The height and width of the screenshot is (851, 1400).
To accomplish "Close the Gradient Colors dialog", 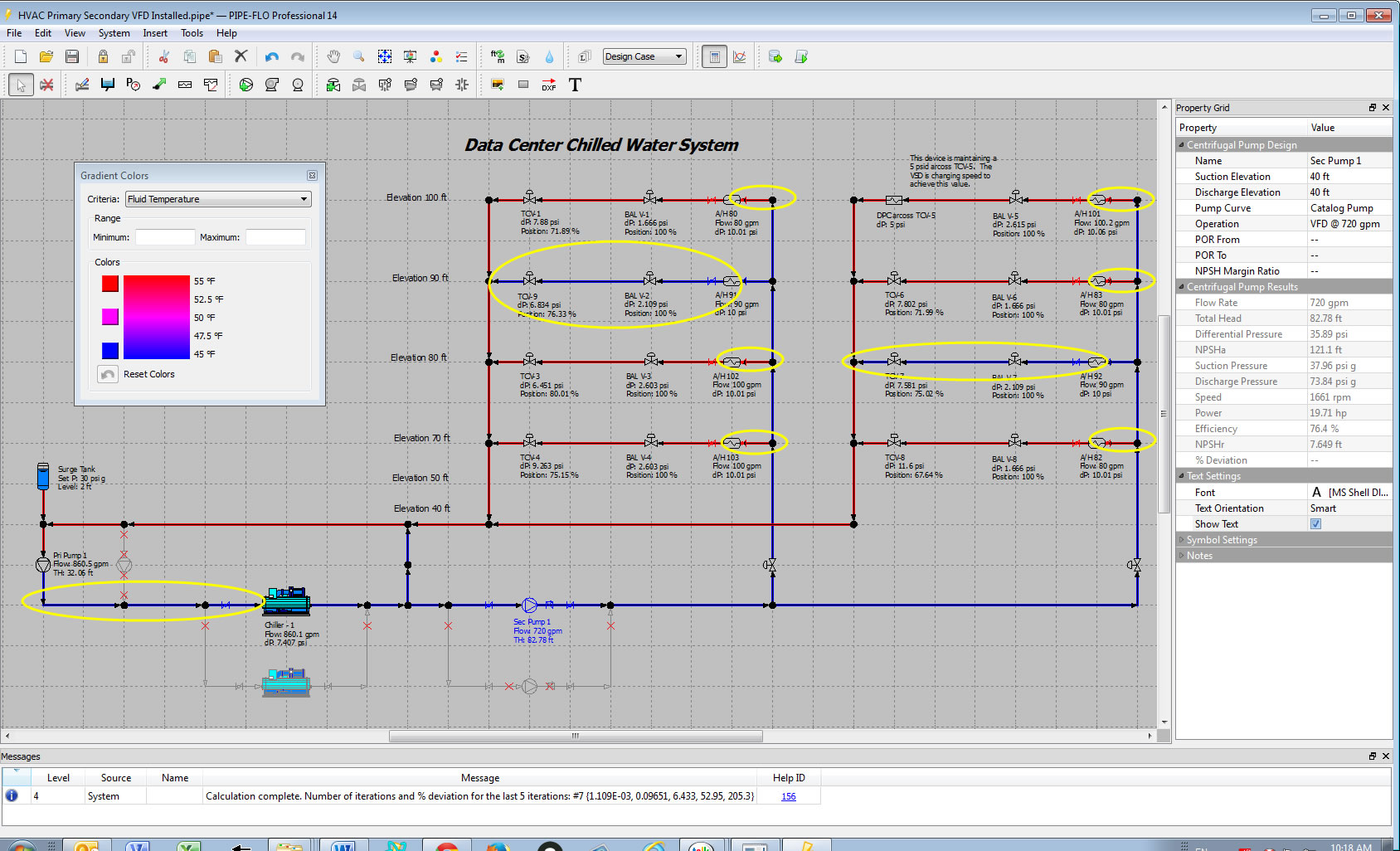I will coord(312,176).
